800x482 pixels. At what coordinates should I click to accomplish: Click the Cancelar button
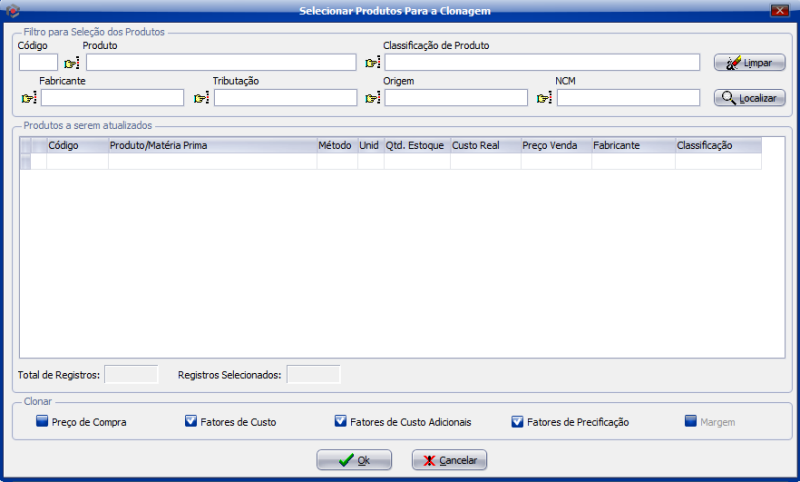(x=449, y=460)
